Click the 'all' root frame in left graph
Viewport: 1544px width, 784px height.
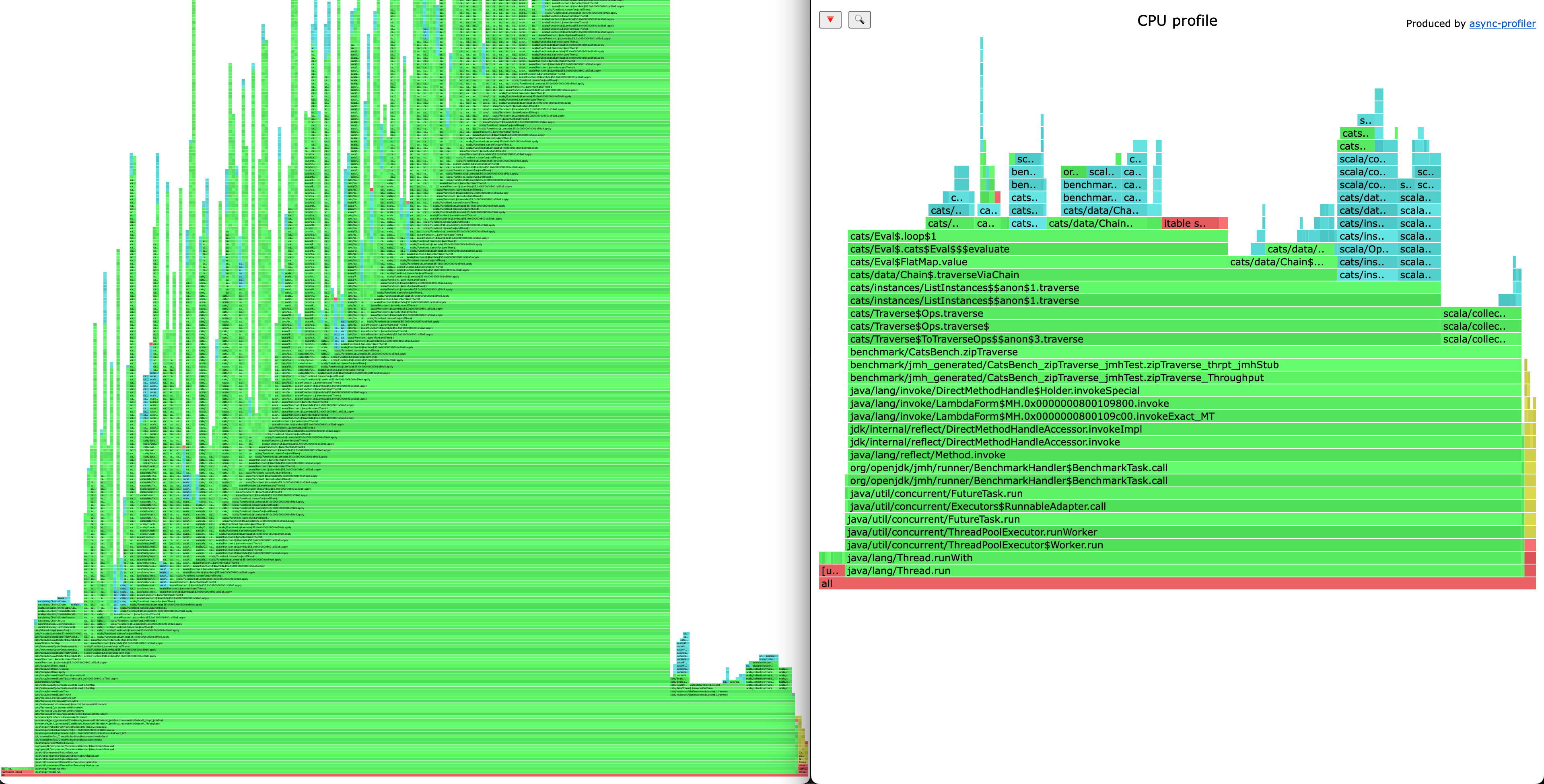[405, 775]
